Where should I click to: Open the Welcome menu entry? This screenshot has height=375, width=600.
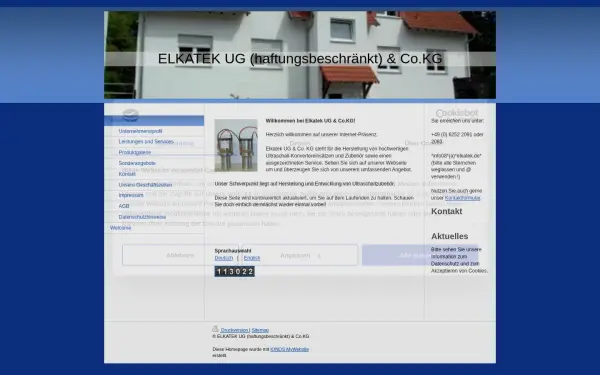tap(121, 228)
